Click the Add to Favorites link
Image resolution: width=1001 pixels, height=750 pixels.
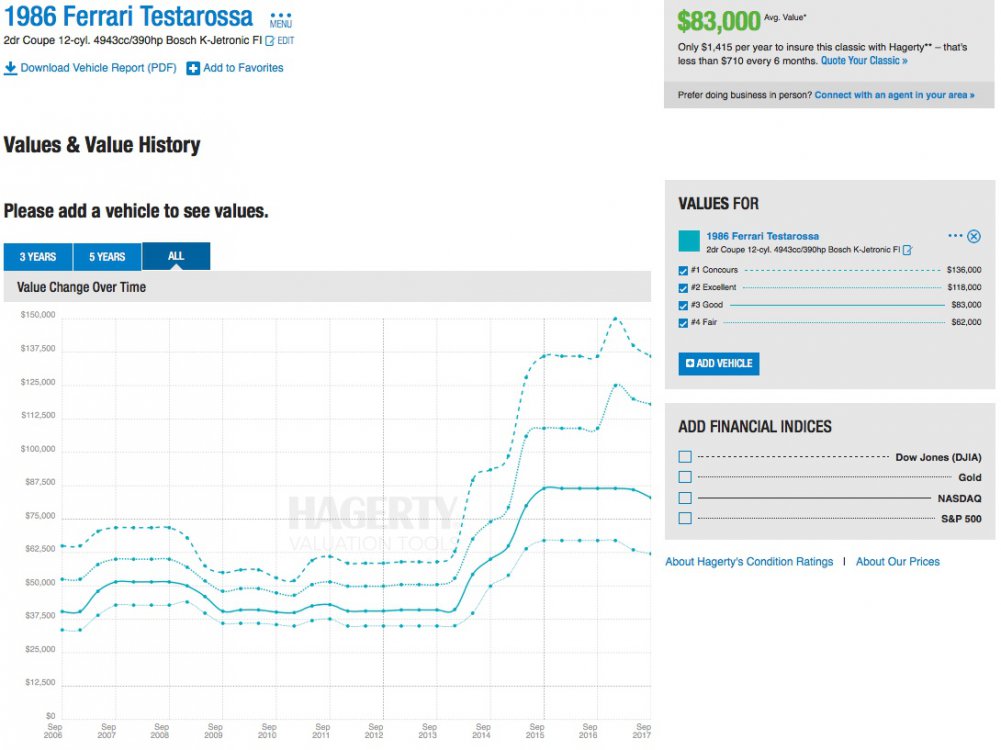243,68
